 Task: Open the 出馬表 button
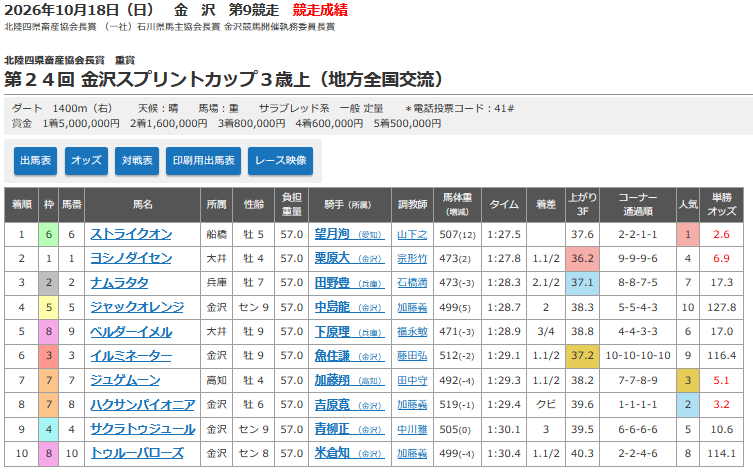click(x=36, y=160)
